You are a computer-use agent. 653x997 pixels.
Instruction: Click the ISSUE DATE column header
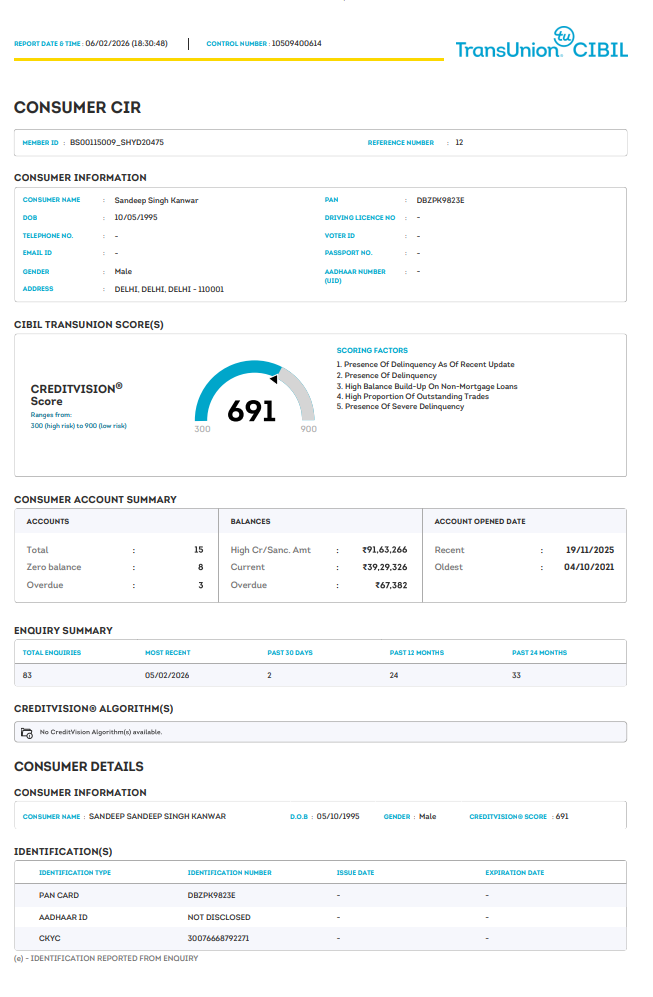[x=355, y=873]
